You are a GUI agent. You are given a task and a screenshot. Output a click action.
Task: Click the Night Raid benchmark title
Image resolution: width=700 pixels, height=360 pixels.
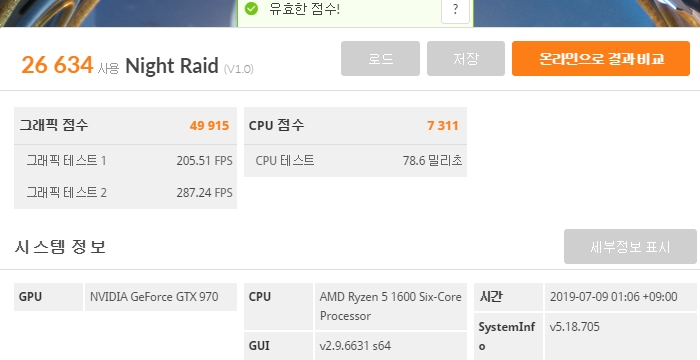[172, 66]
